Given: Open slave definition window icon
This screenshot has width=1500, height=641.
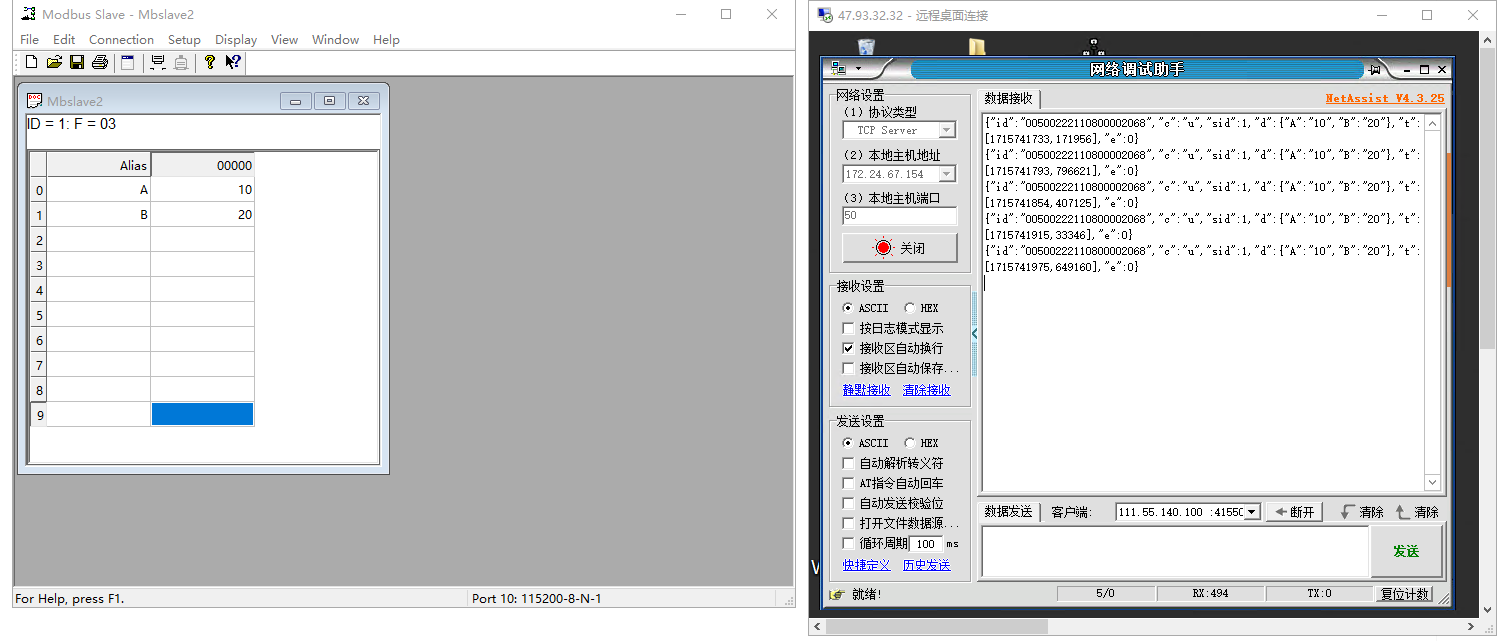Looking at the screenshot, I should point(127,62).
